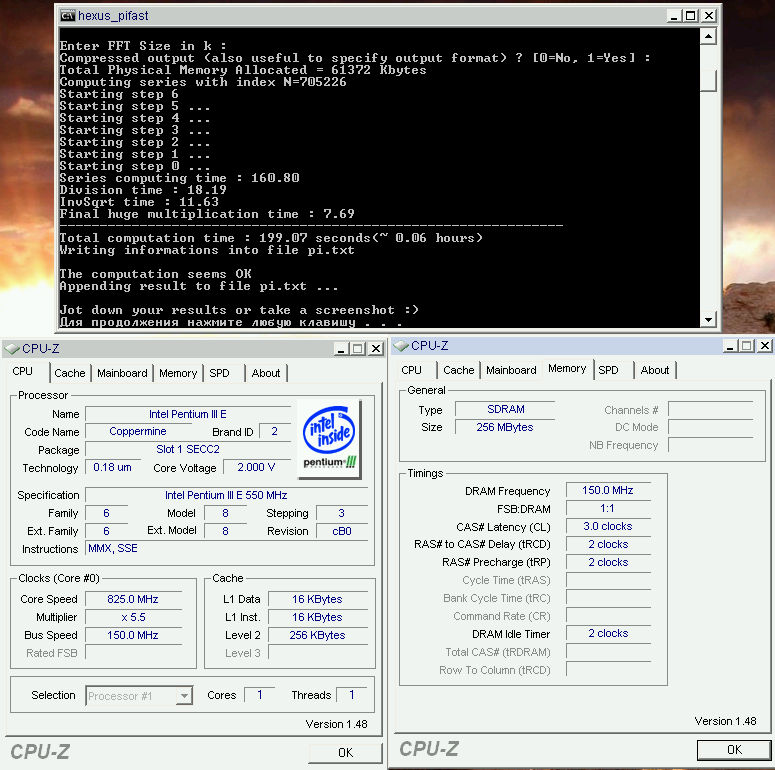
Task: Click the memory Size value '256 MBytes'
Action: pos(505,428)
